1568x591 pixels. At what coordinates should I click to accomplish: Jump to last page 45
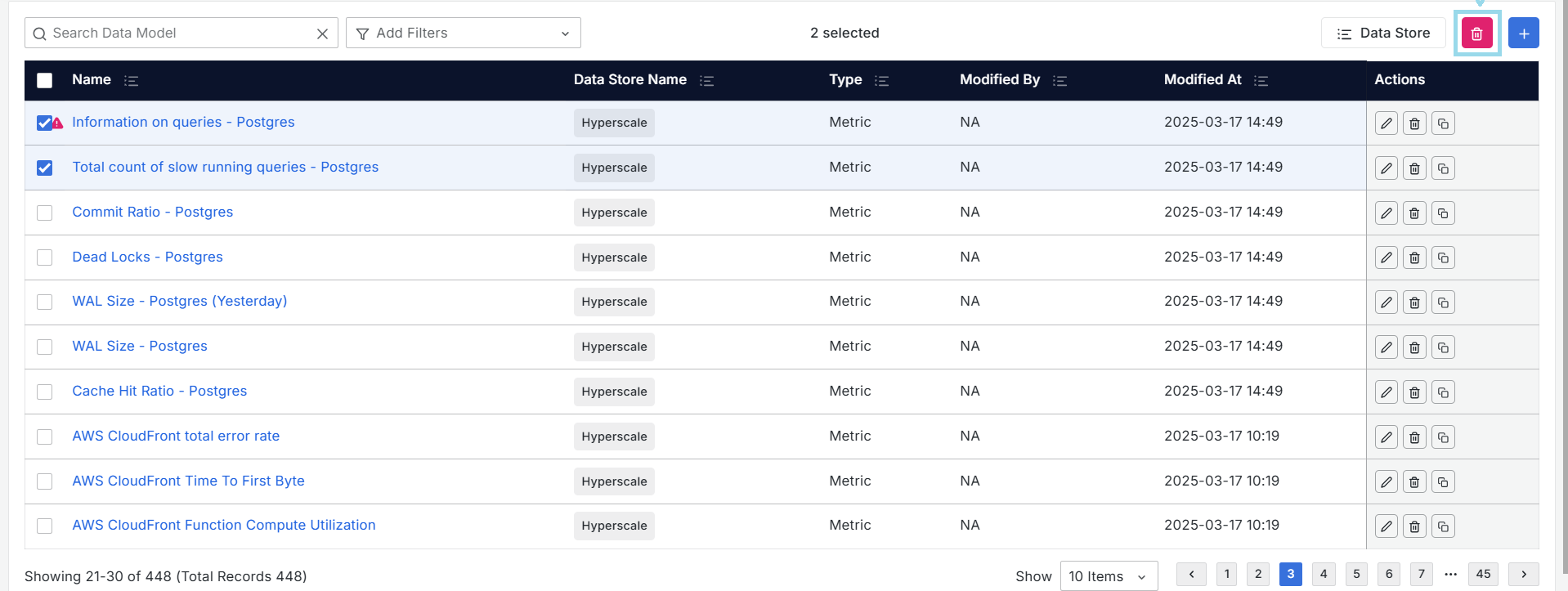(1483, 574)
